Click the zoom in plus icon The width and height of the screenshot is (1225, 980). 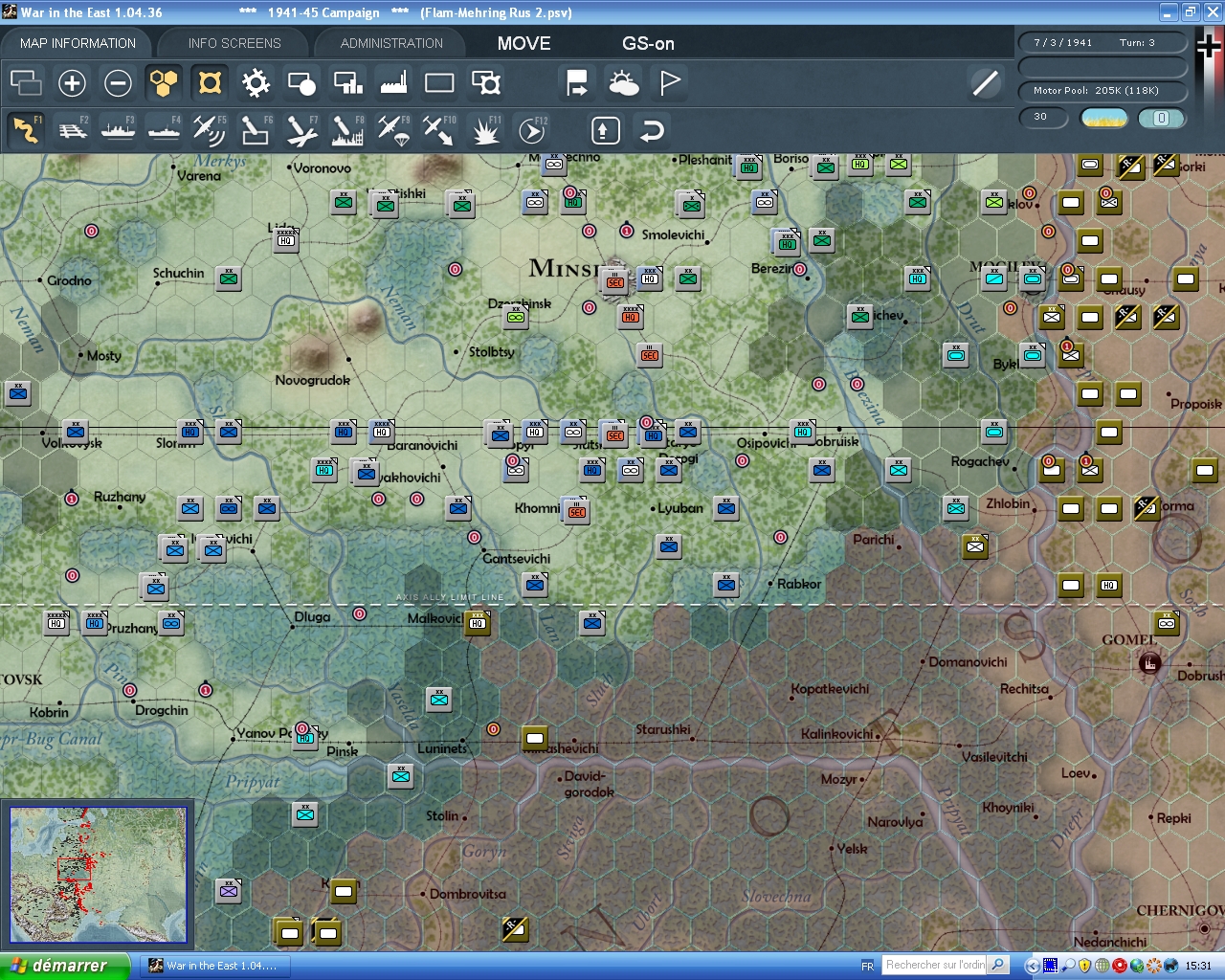click(x=72, y=83)
